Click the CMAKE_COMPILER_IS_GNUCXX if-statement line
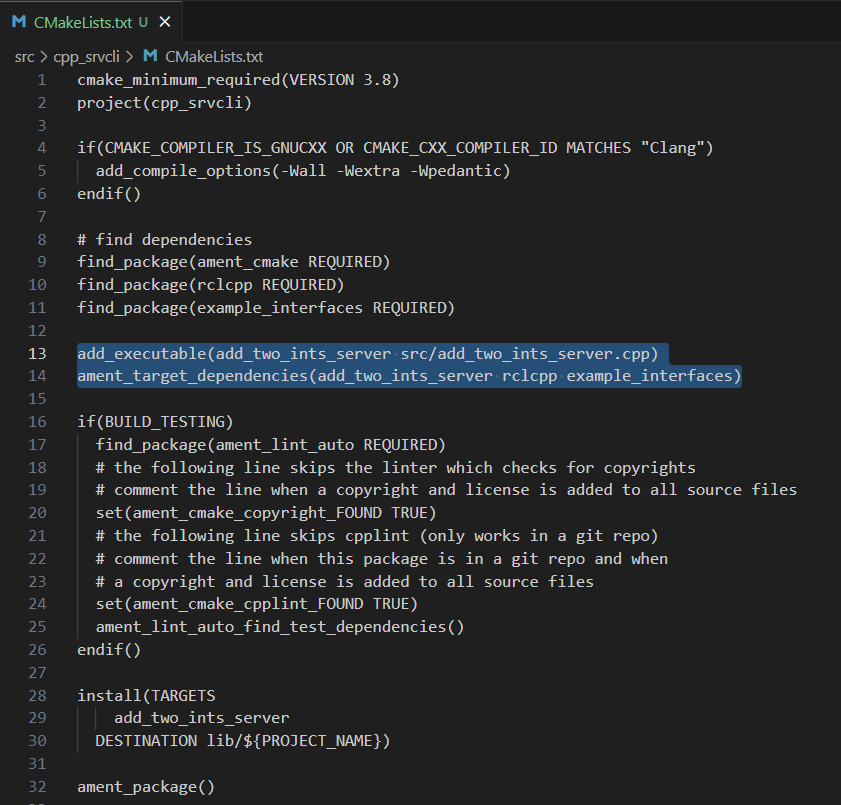841x805 pixels. click(x=395, y=148)
